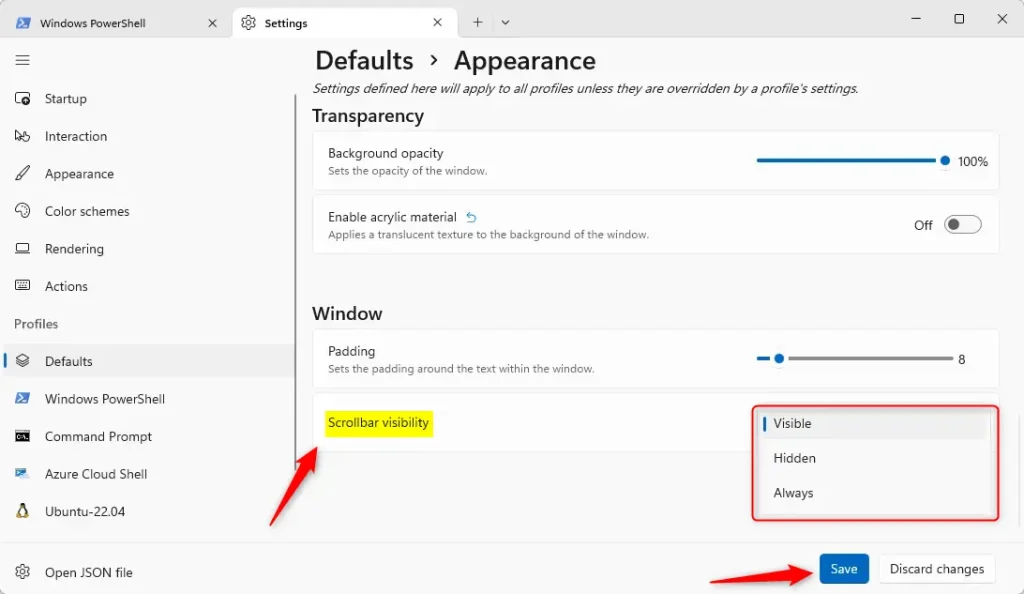The width and height of the screenshot is (1024, 594).
Task: Click the Command Prompt profile icon
Action: click(22, 436)
